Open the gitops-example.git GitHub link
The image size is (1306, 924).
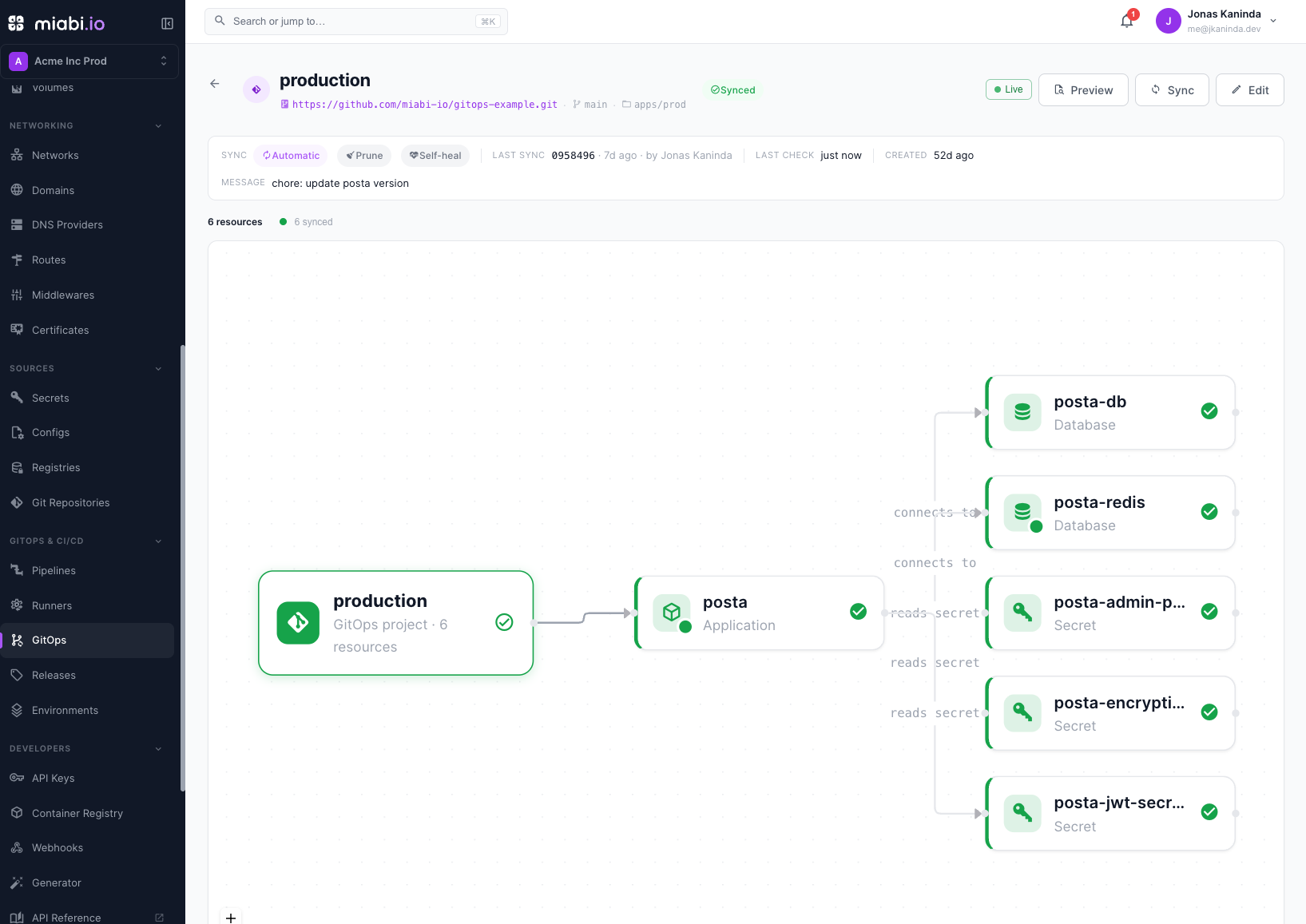point(424,105)
